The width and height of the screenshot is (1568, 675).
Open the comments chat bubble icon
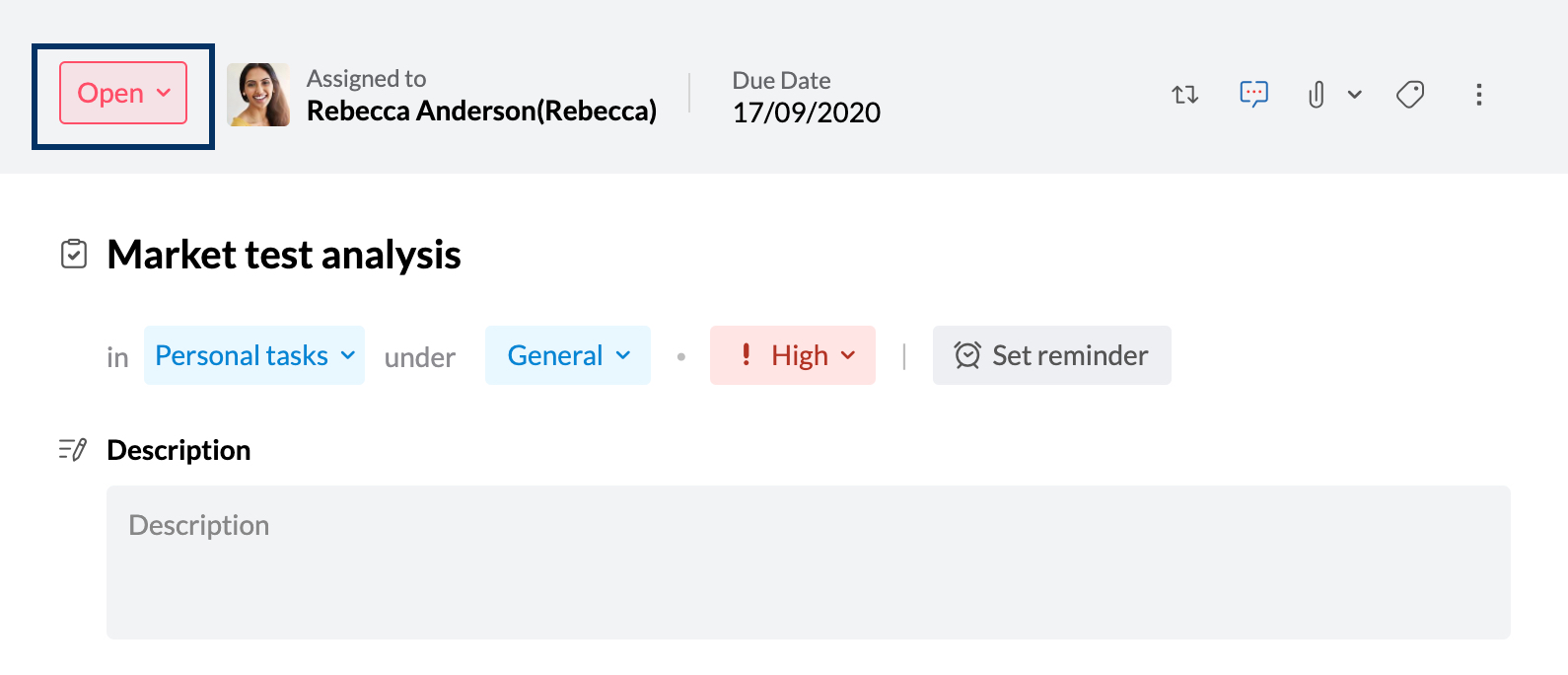[x=1253, y=94]
